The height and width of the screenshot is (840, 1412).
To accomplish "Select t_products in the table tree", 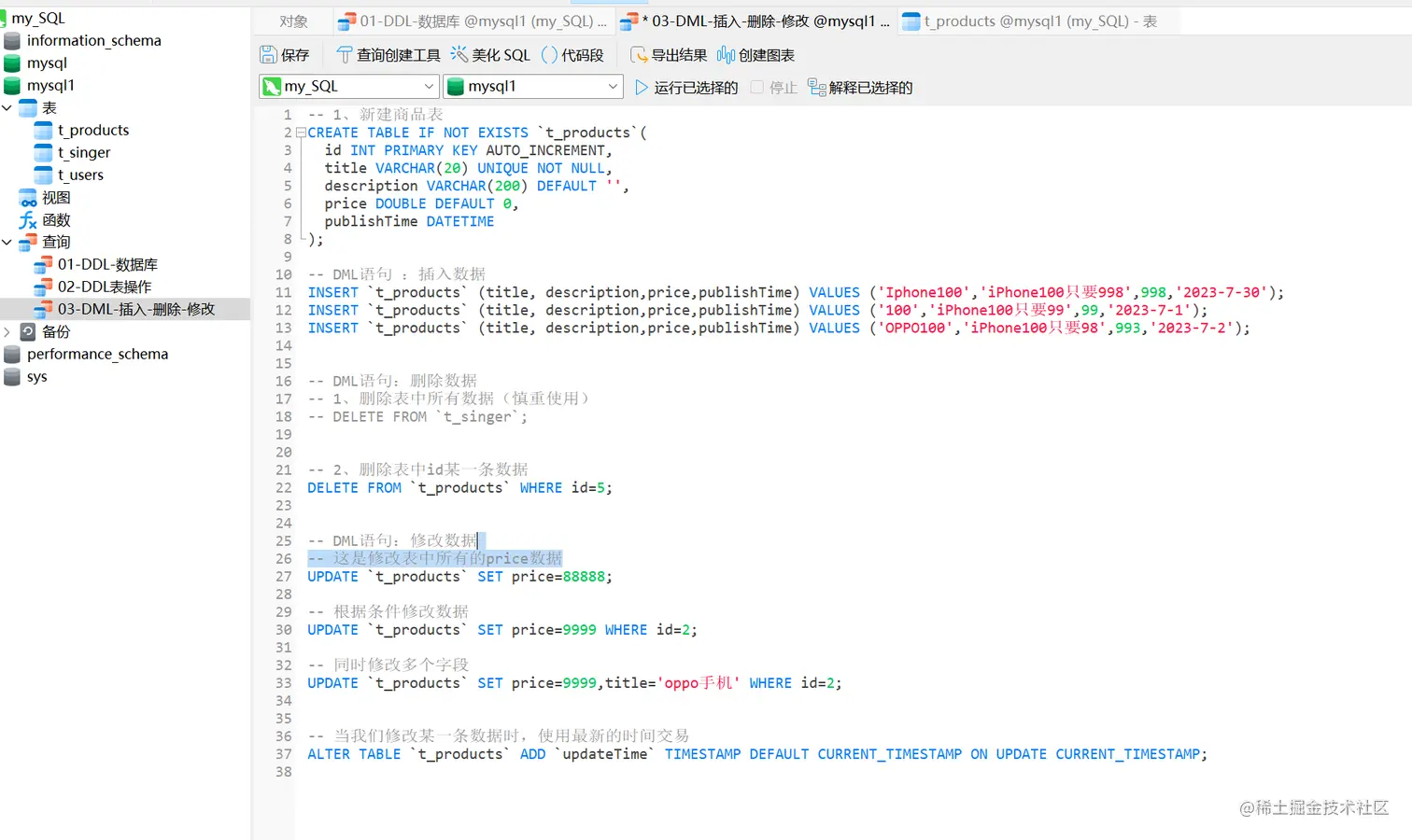I will click(x=93, y=130).
